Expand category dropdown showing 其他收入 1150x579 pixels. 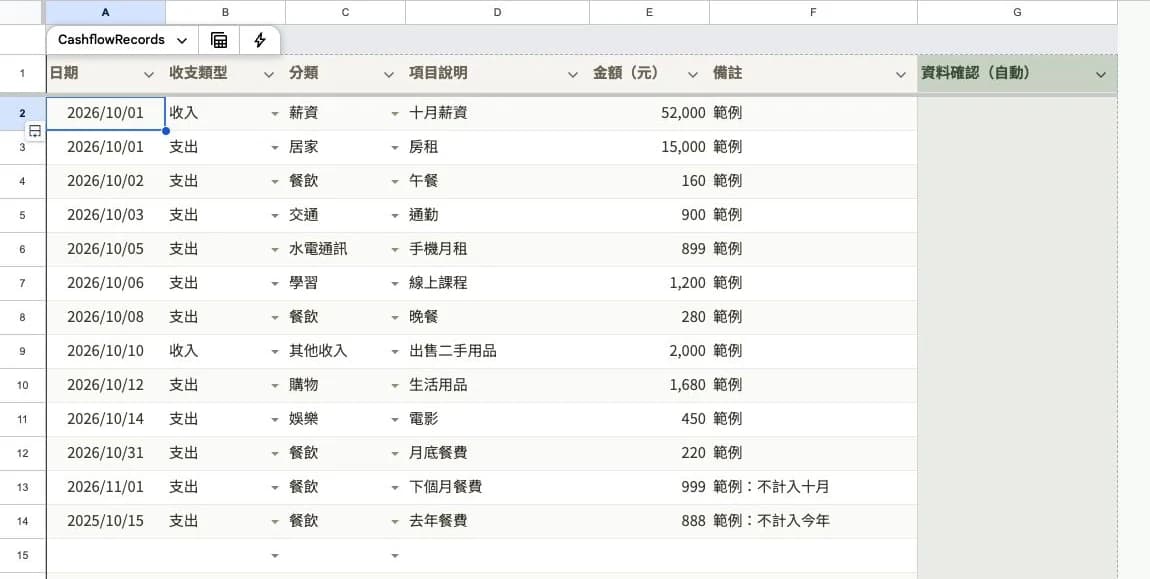(395, 352)
